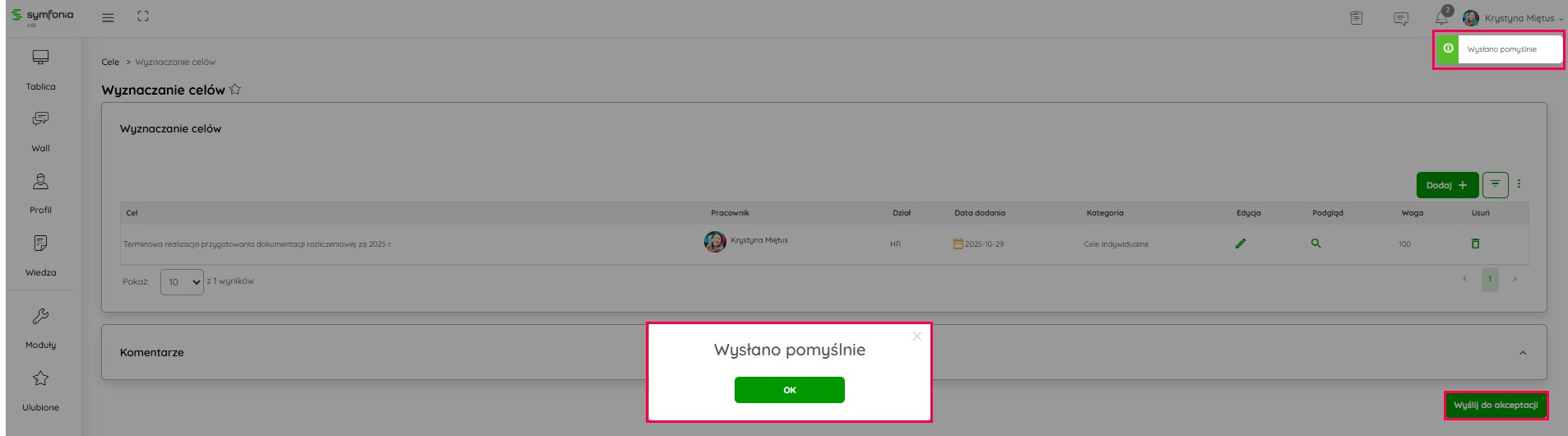Open the results per page dropdown
1568x436 pixels.
pos(182,282)
